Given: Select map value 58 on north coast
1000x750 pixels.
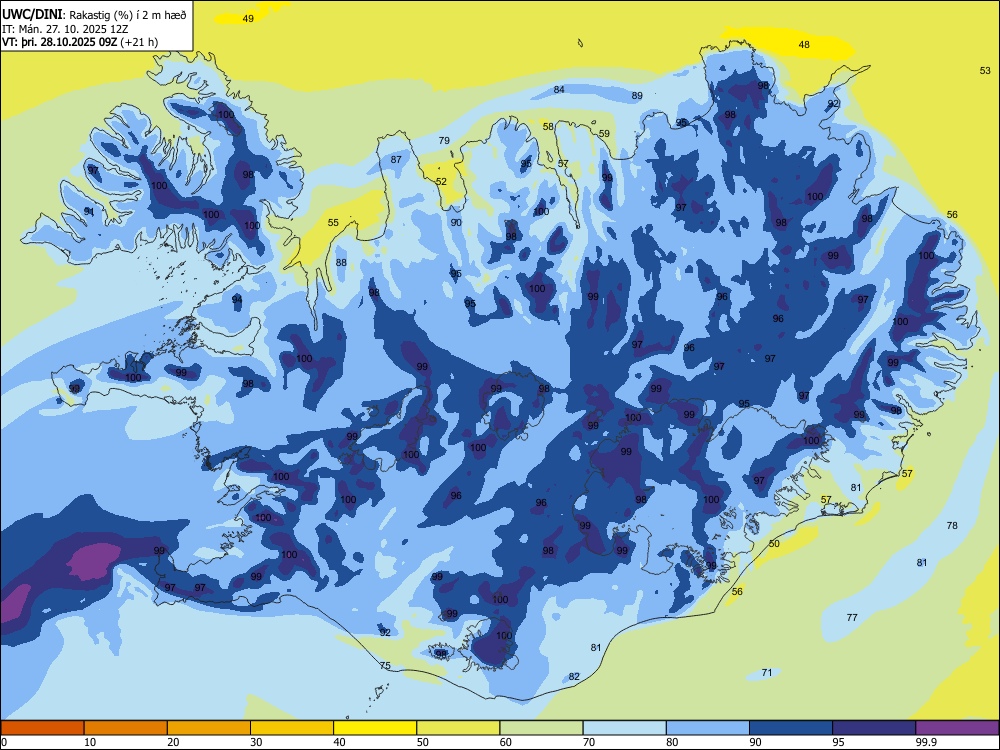Looking at the screenshot, I should point(548,126).
